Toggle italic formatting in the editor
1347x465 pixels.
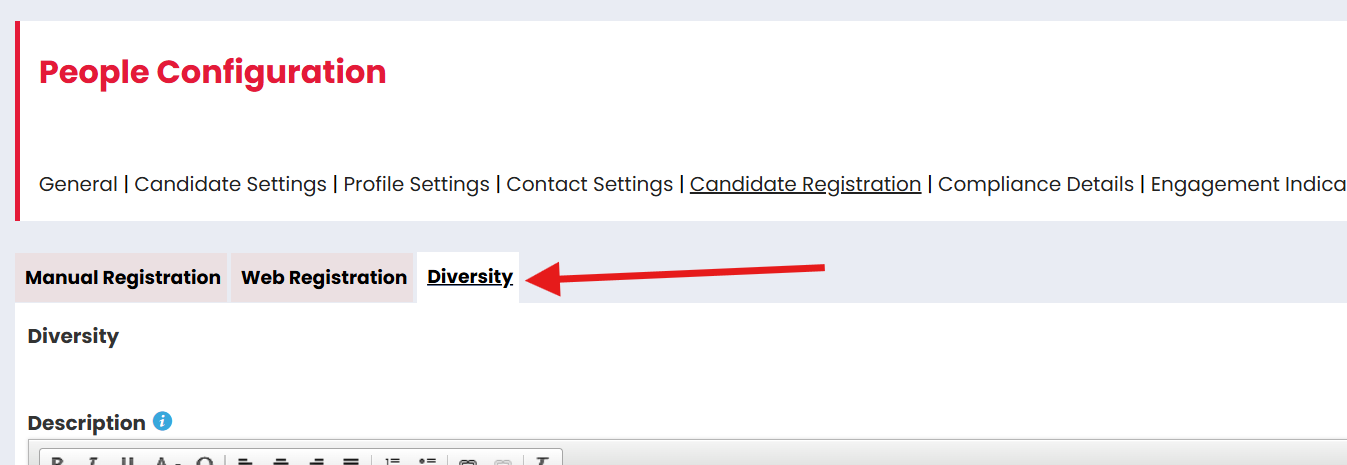[92, 462]
